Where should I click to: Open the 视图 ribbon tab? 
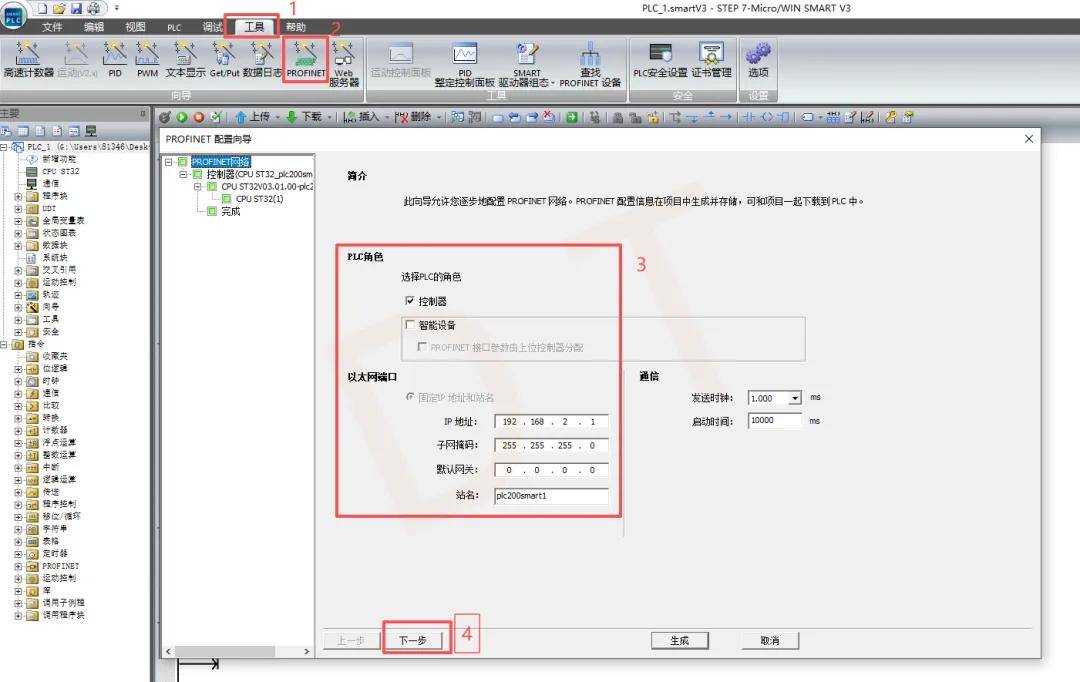(135, 27)
